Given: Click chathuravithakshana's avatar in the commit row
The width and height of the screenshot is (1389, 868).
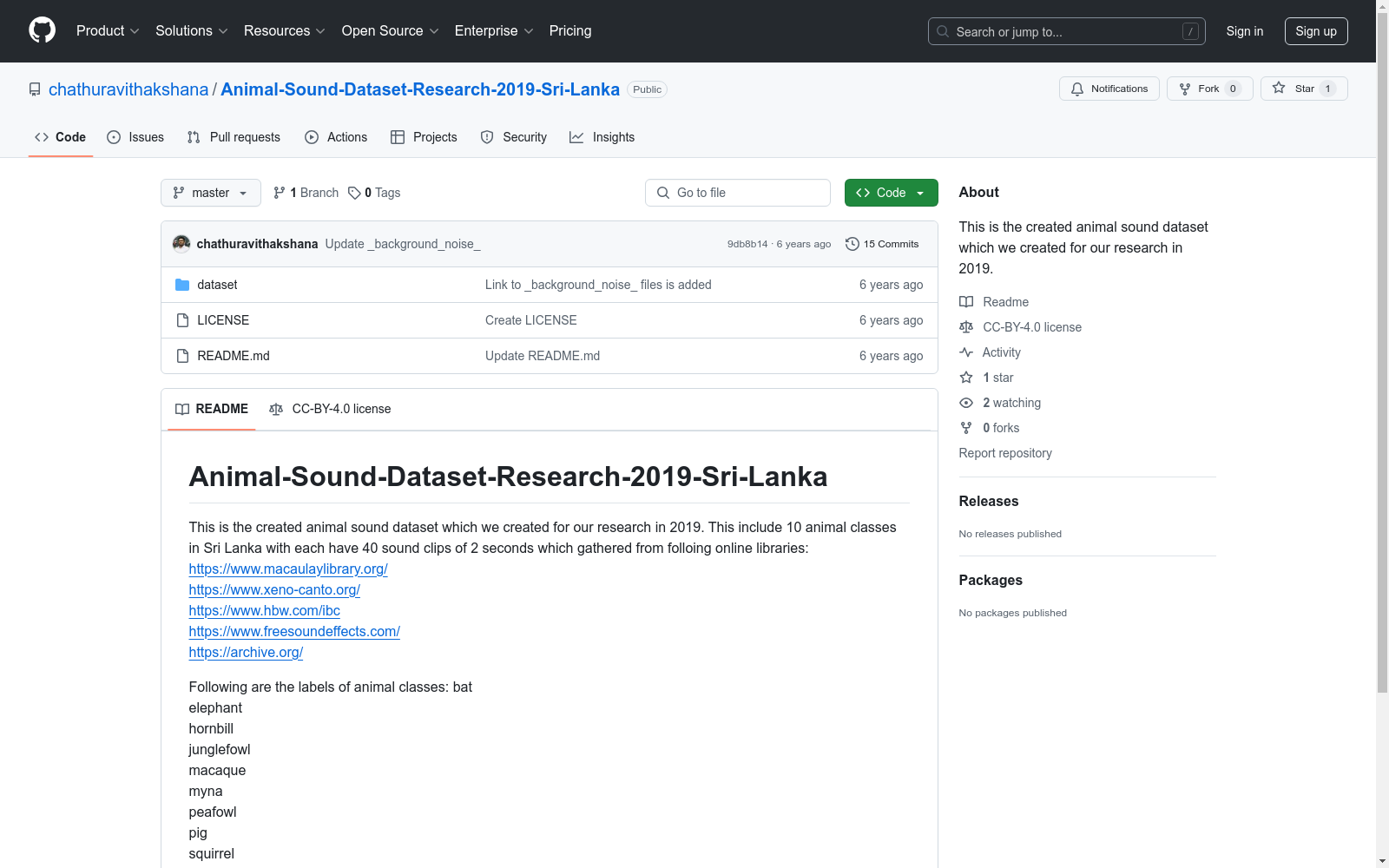Looking at the screenshot, I should [181, 244].
